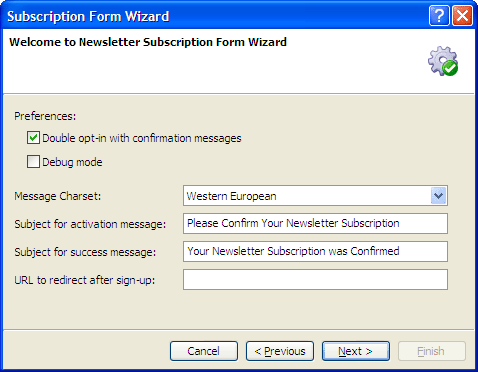Click the Welcome to Newsletter Subscription heading
This screenshot has width=478, height=372.
coord(148,42)
